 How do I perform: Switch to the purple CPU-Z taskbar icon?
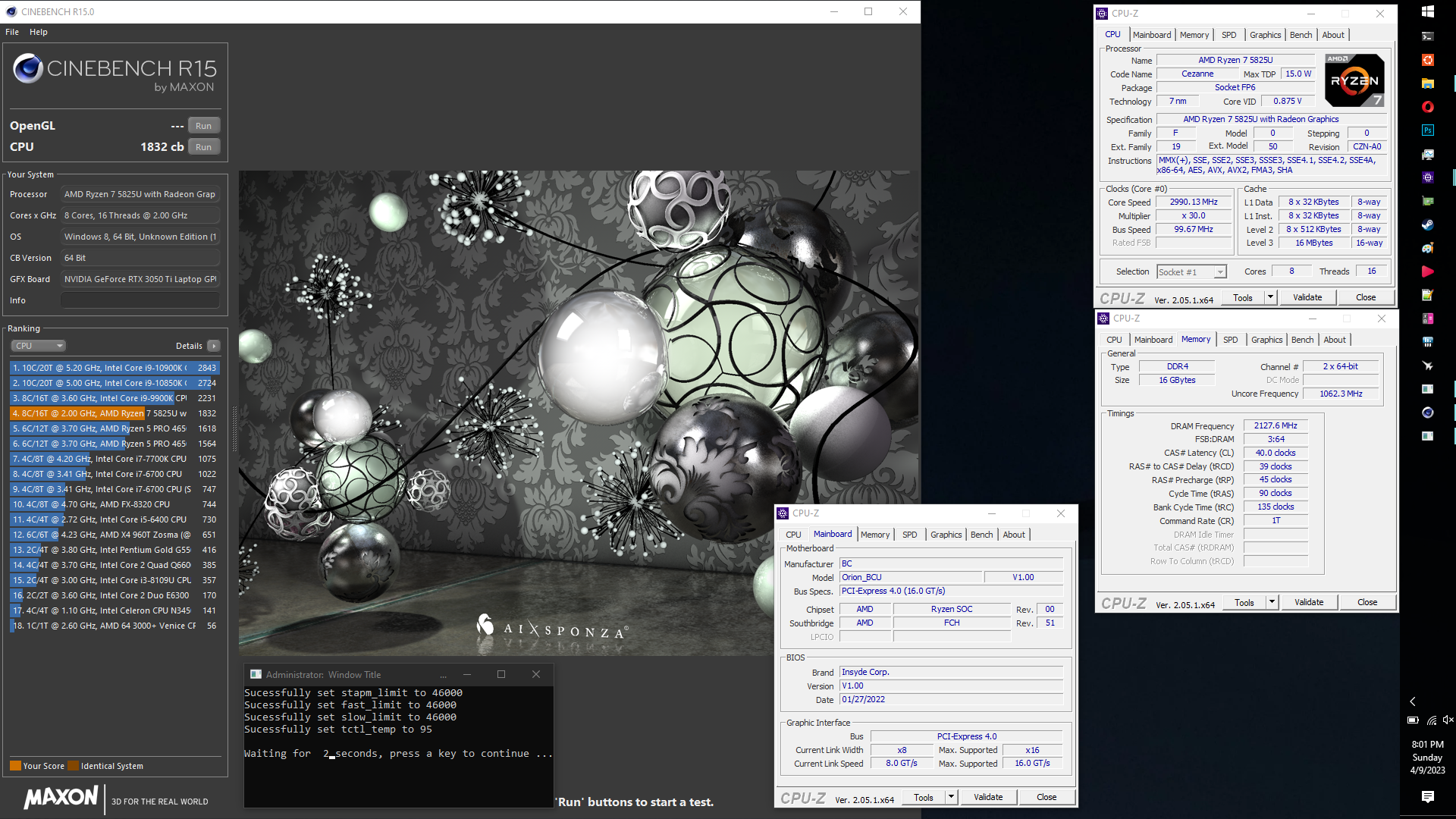pyautogui.click(x=1427, y=177)
